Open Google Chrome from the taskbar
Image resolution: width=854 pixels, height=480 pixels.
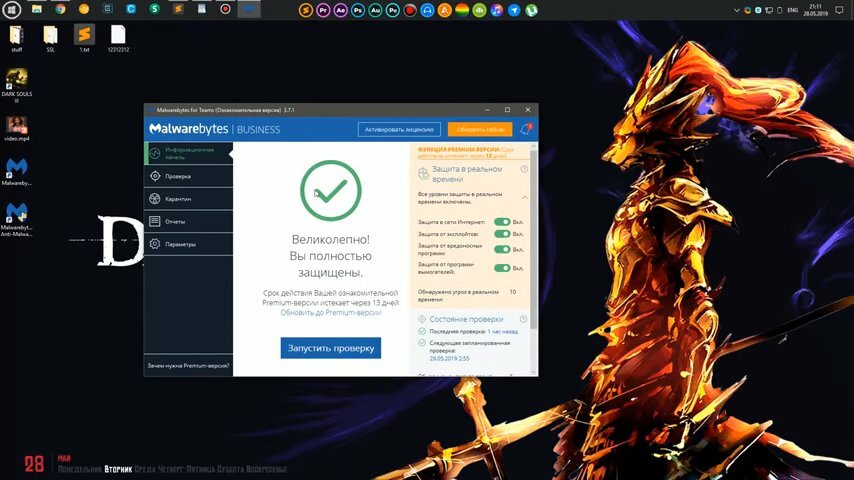coord(60,9)
